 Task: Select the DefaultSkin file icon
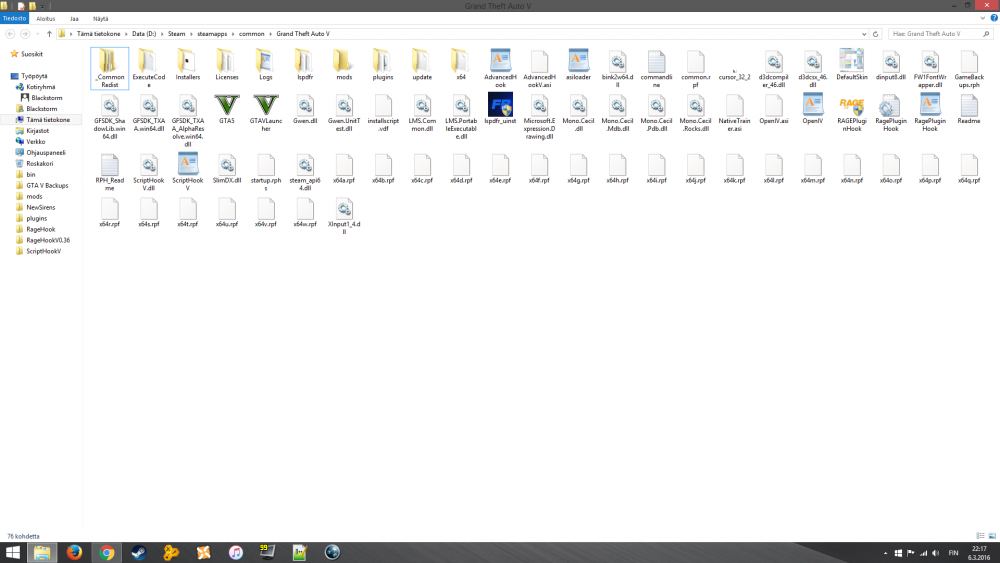pos(851,61)
